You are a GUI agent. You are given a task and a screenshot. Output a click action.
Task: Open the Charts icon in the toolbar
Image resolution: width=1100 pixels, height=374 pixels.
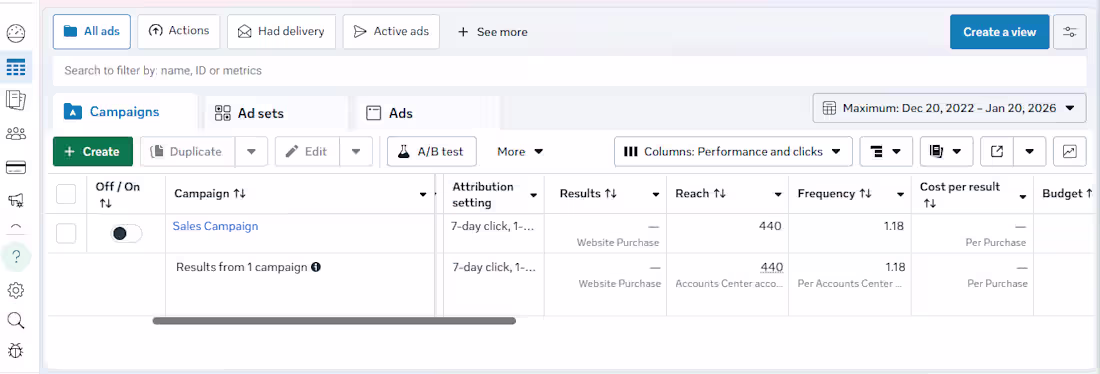[1070, 152]
